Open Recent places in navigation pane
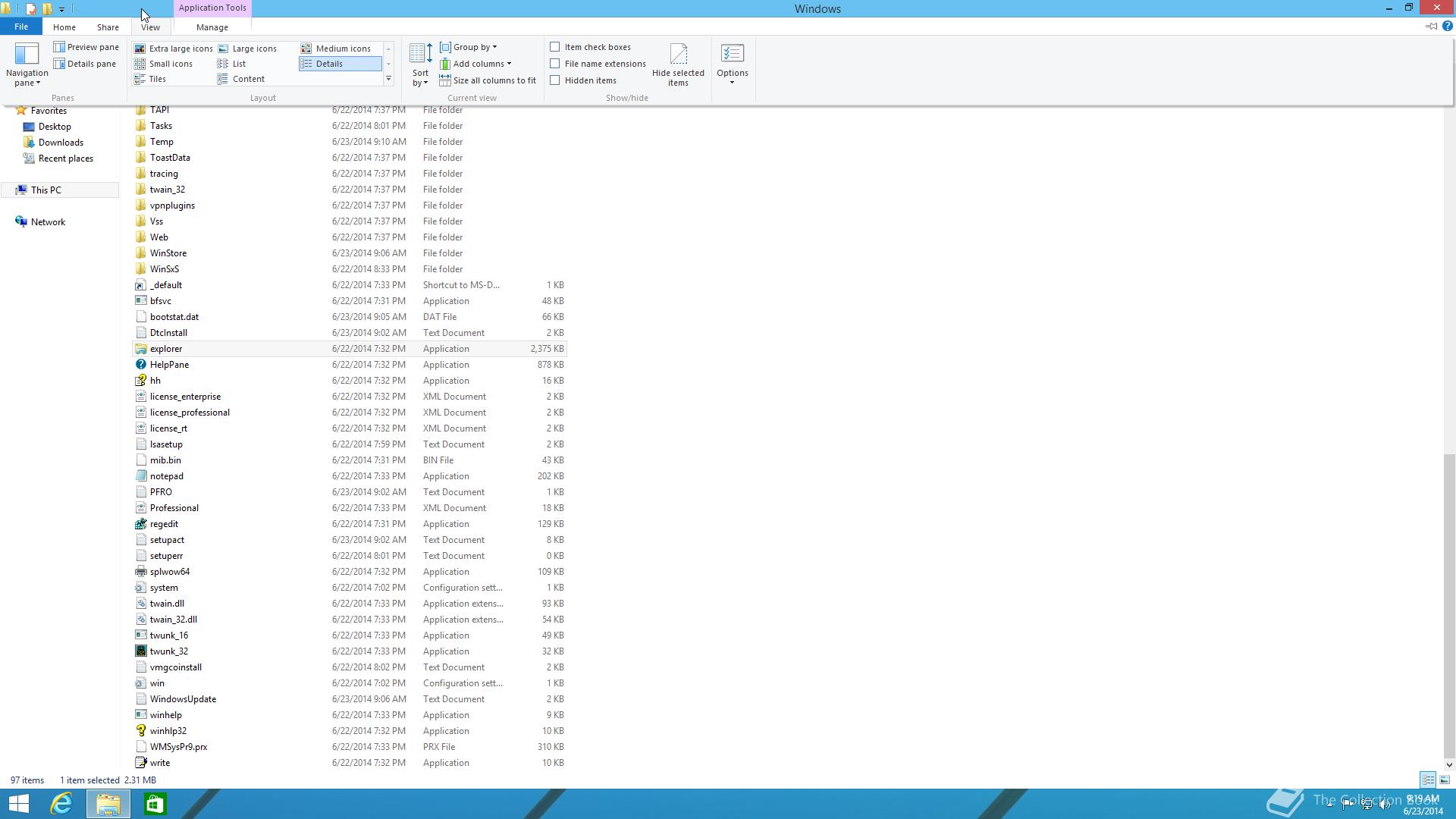The height and width of the screenshot is (819, 1456). [x=65, y=158]
